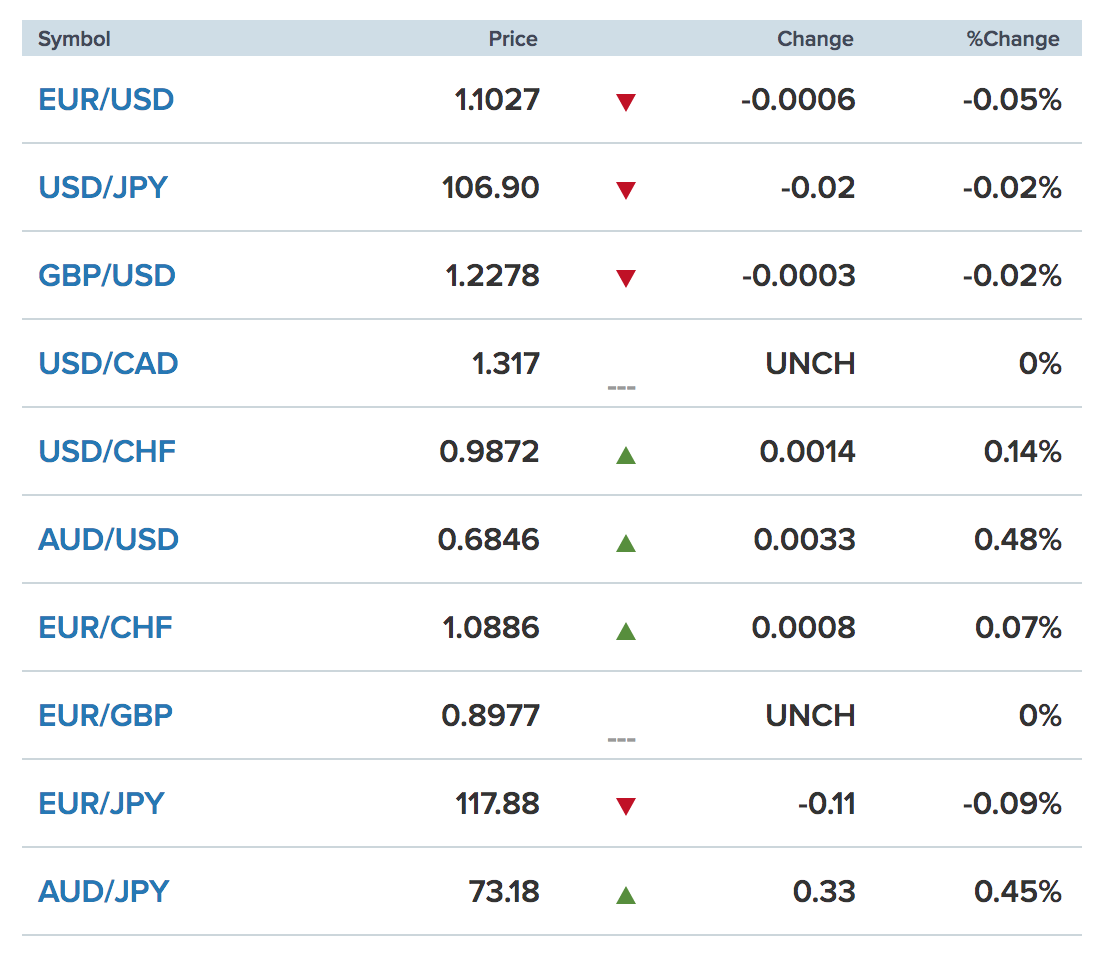
Task: Click the 73.18 price for AUD/JPY
Action: (x=504, y=892)
